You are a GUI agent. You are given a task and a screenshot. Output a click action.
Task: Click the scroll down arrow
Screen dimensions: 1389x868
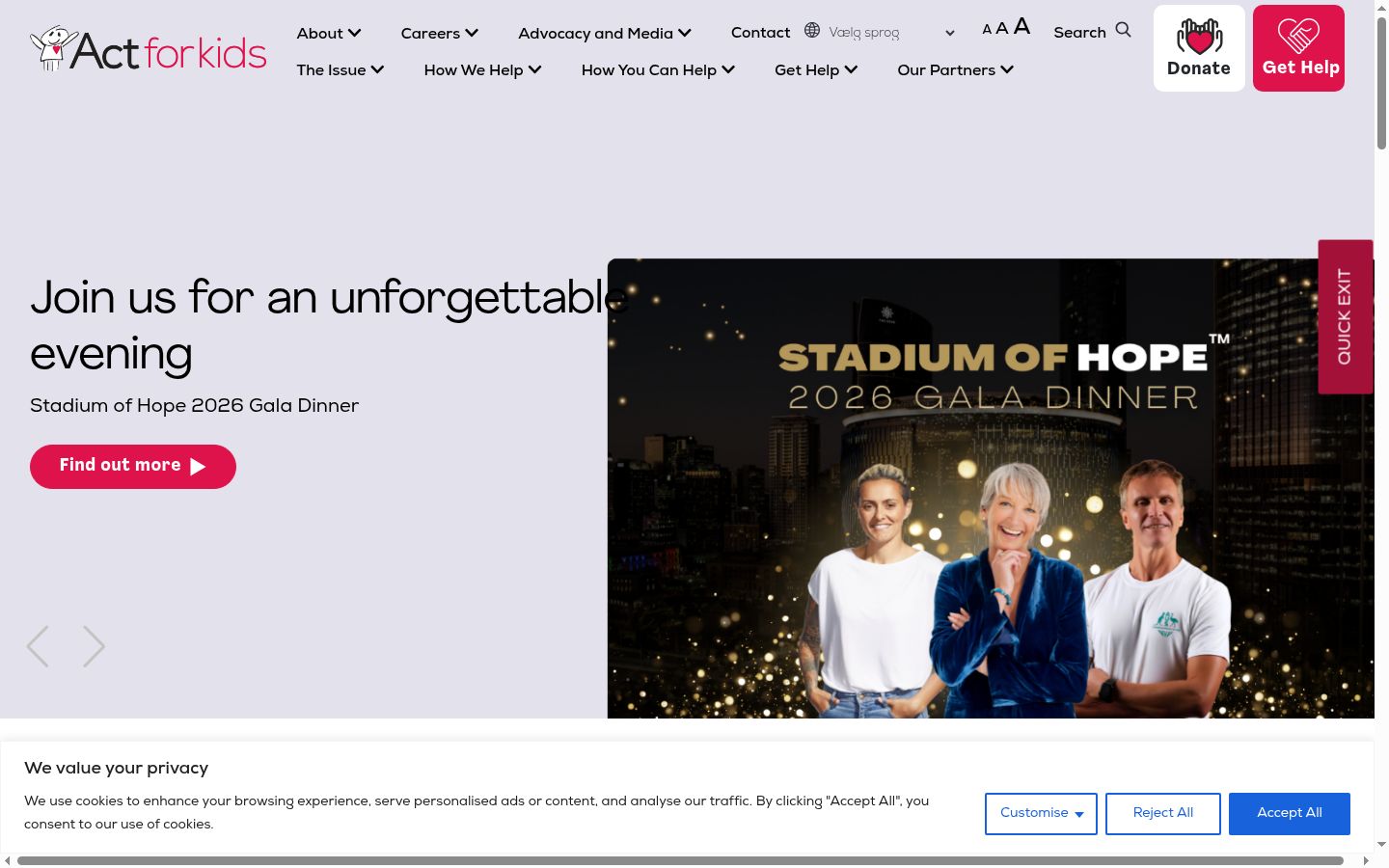coord(1381,845)
